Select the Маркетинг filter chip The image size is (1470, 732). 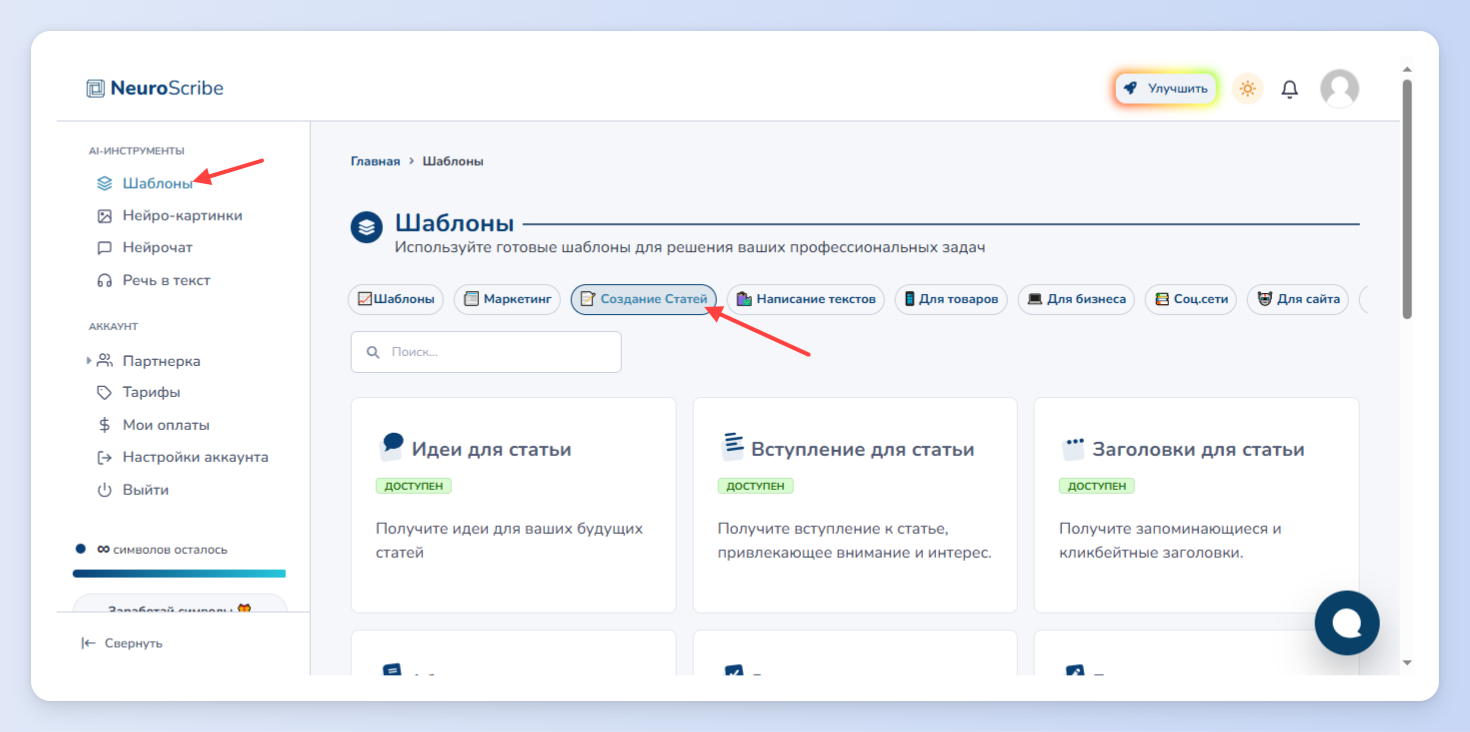tap(507, 299)
